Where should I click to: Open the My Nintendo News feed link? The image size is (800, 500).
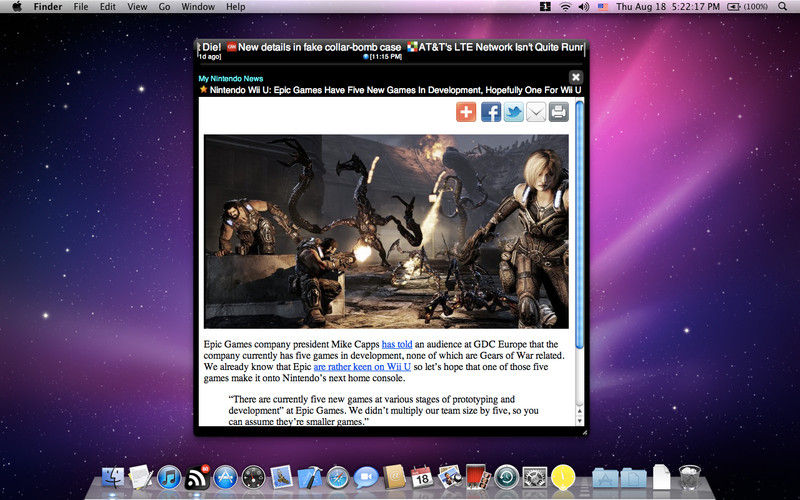pos(231,79)
